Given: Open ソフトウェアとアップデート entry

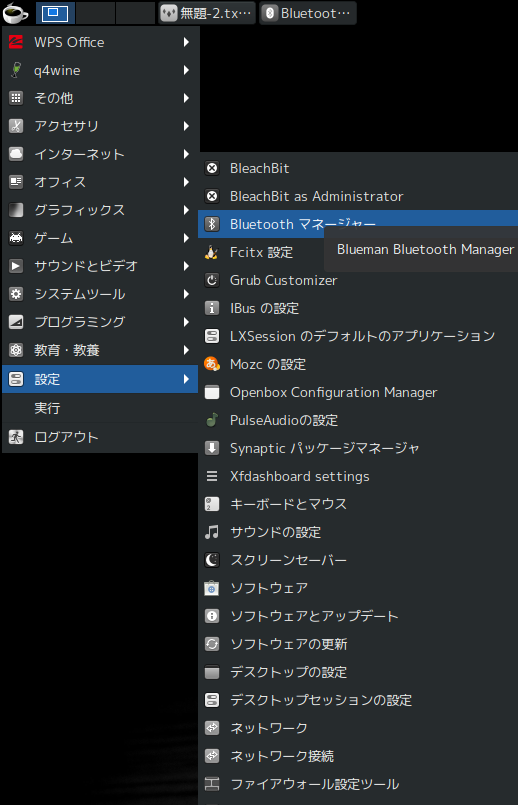Looking at the screenshot, I should click(x=358, y=616).
